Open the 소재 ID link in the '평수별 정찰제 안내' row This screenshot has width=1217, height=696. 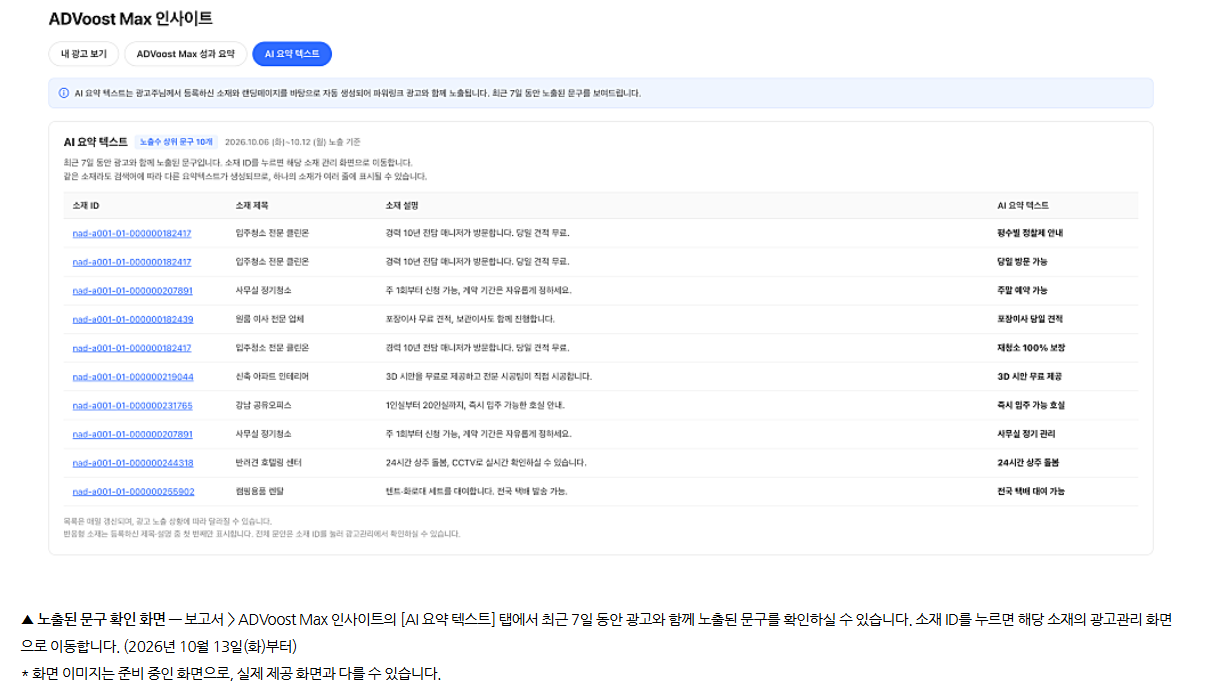click(132, 233)
